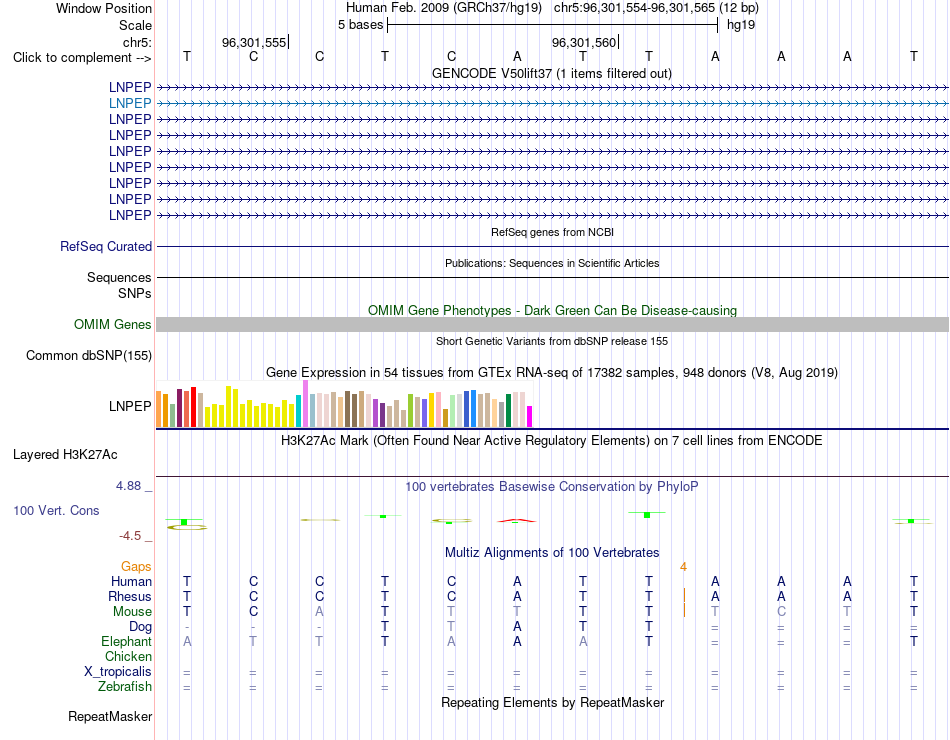Click the gray OMIM Genes bar
The height and width of the screenshot is (740, 950).
(552, 325)
